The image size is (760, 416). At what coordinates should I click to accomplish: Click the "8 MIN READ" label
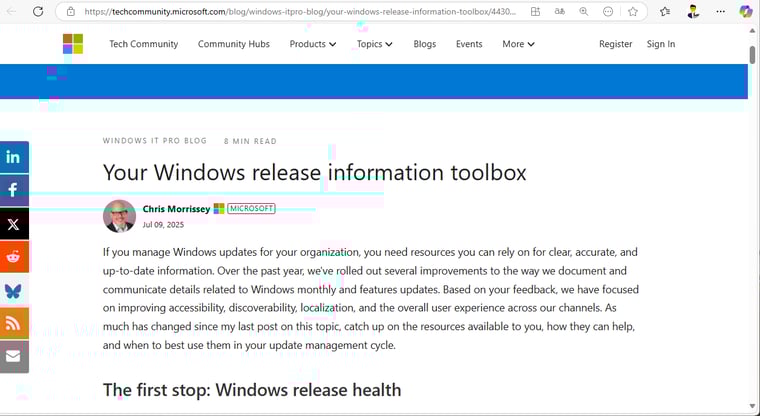(250, 141)
